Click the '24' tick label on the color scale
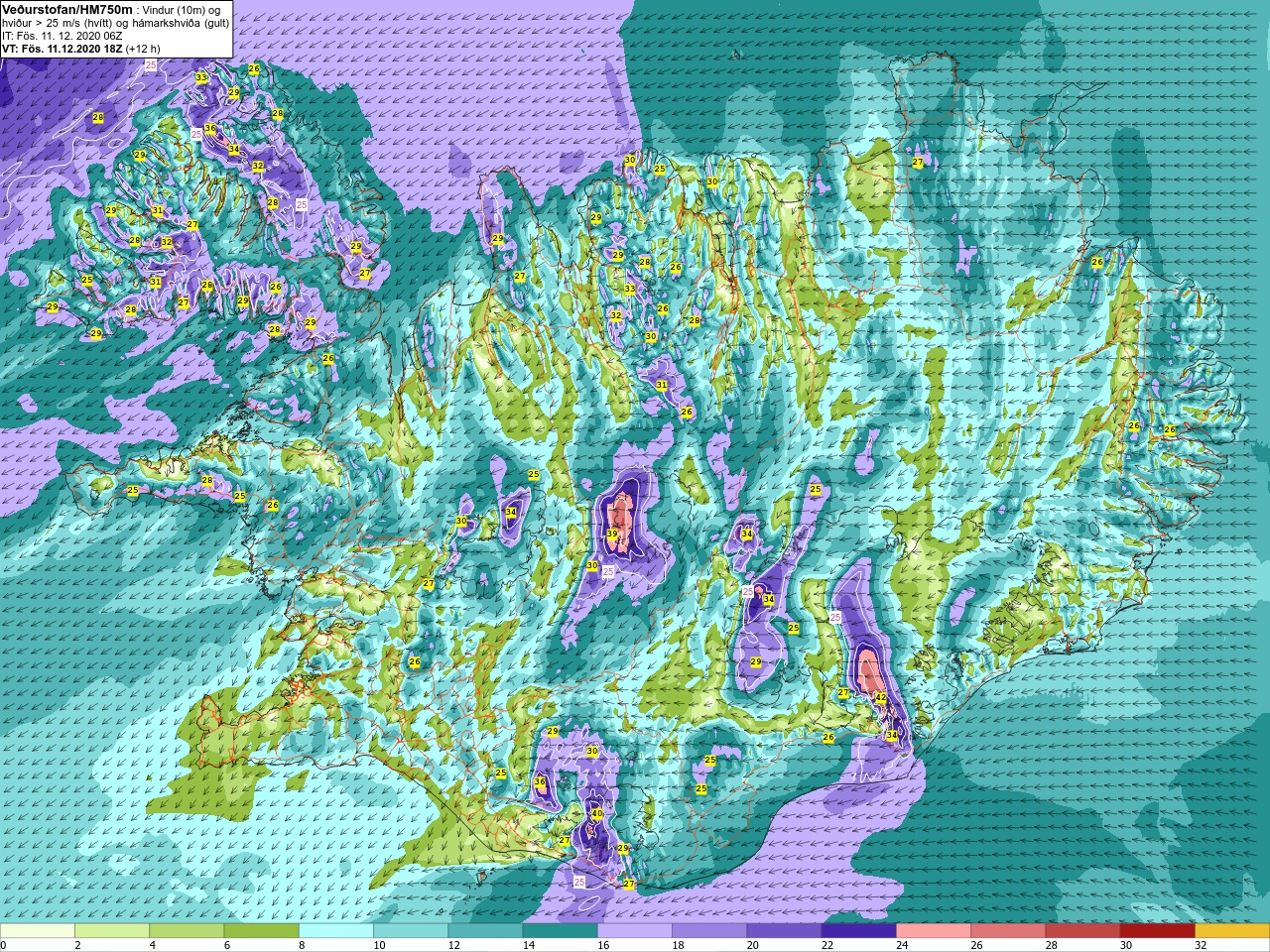1270x952 pixels. (x=903, y=945)
